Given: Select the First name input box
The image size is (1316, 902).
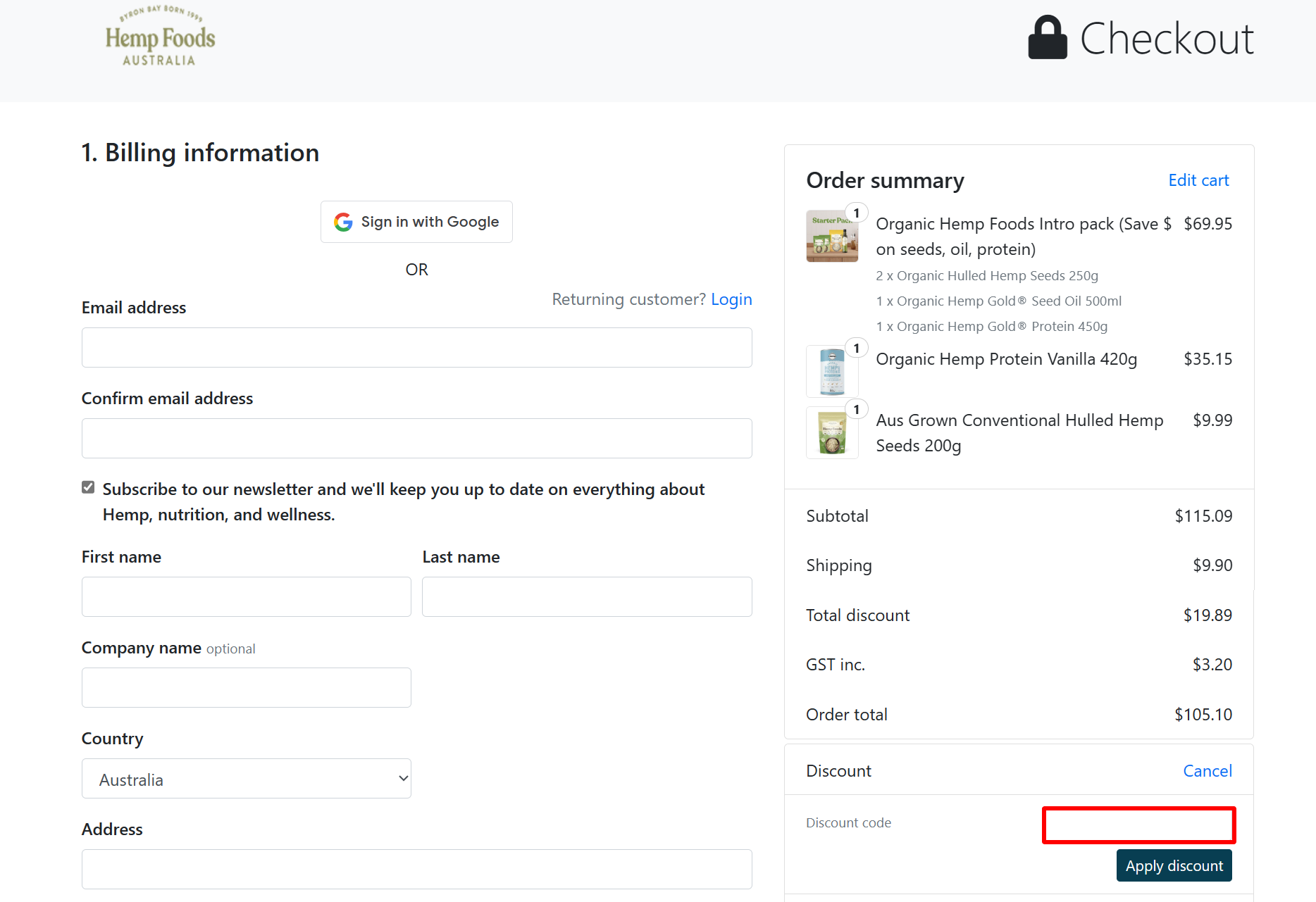Looking at the screenshot, I should coord(247,597).
